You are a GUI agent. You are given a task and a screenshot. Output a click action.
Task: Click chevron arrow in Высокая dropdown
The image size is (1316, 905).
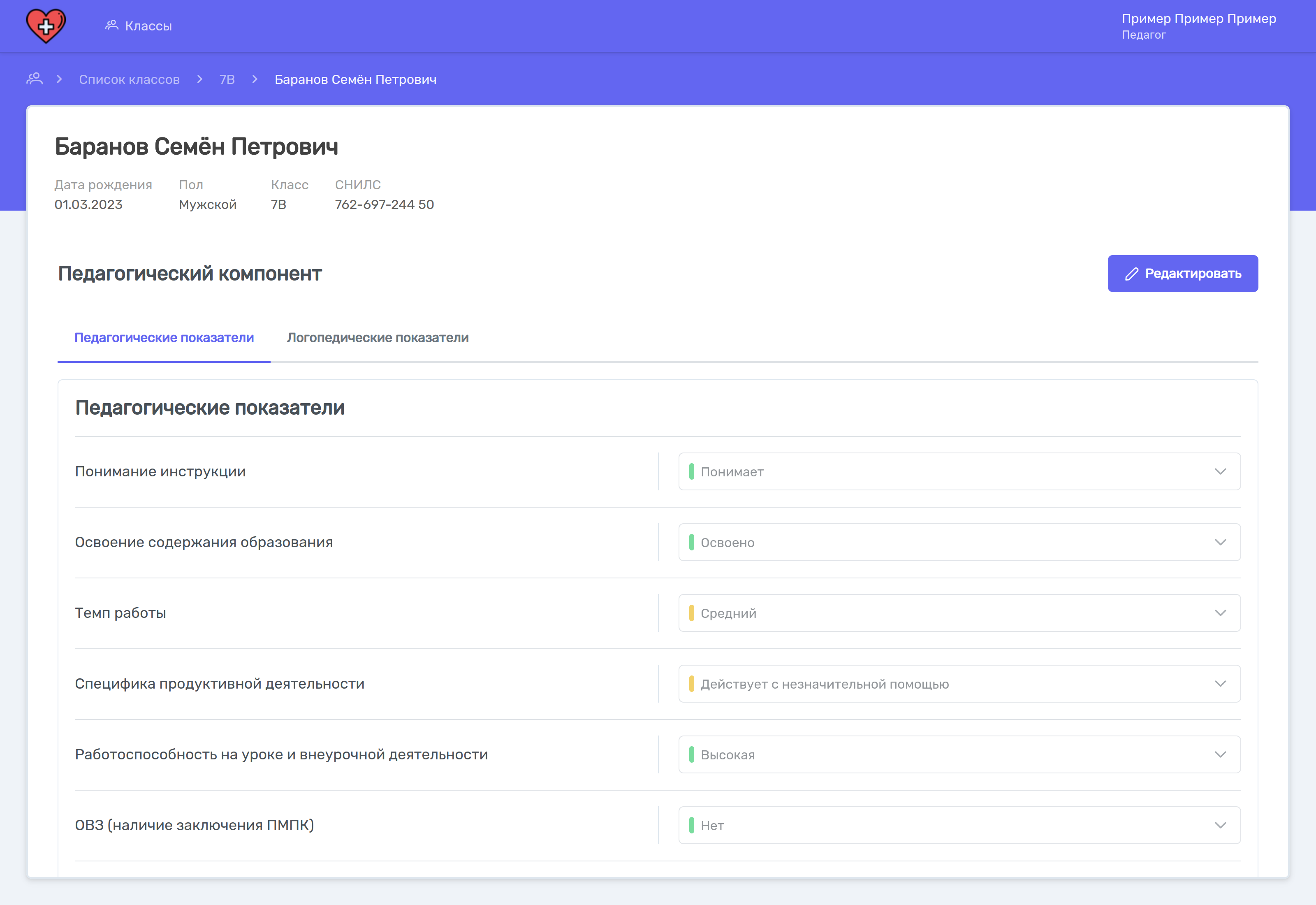[x=1220, y=755]
